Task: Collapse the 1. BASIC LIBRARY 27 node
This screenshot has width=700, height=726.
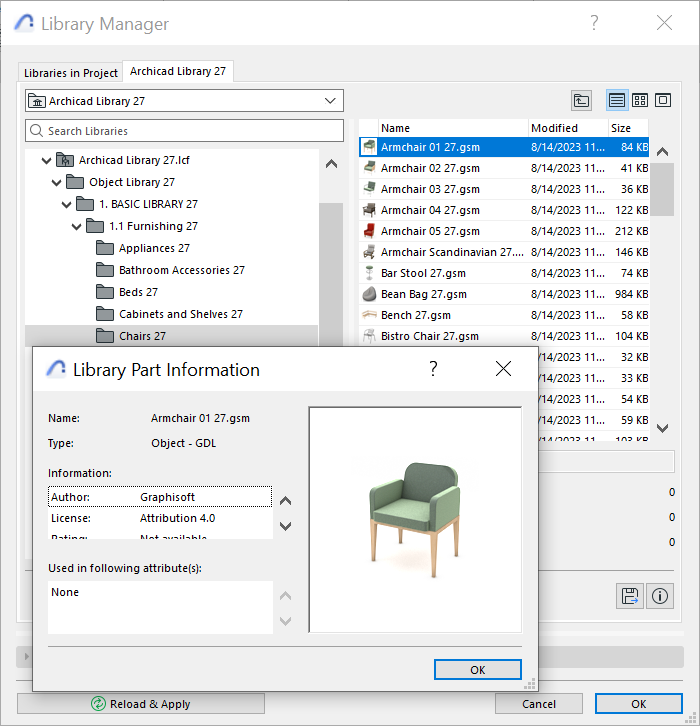Action: [67, 204]
